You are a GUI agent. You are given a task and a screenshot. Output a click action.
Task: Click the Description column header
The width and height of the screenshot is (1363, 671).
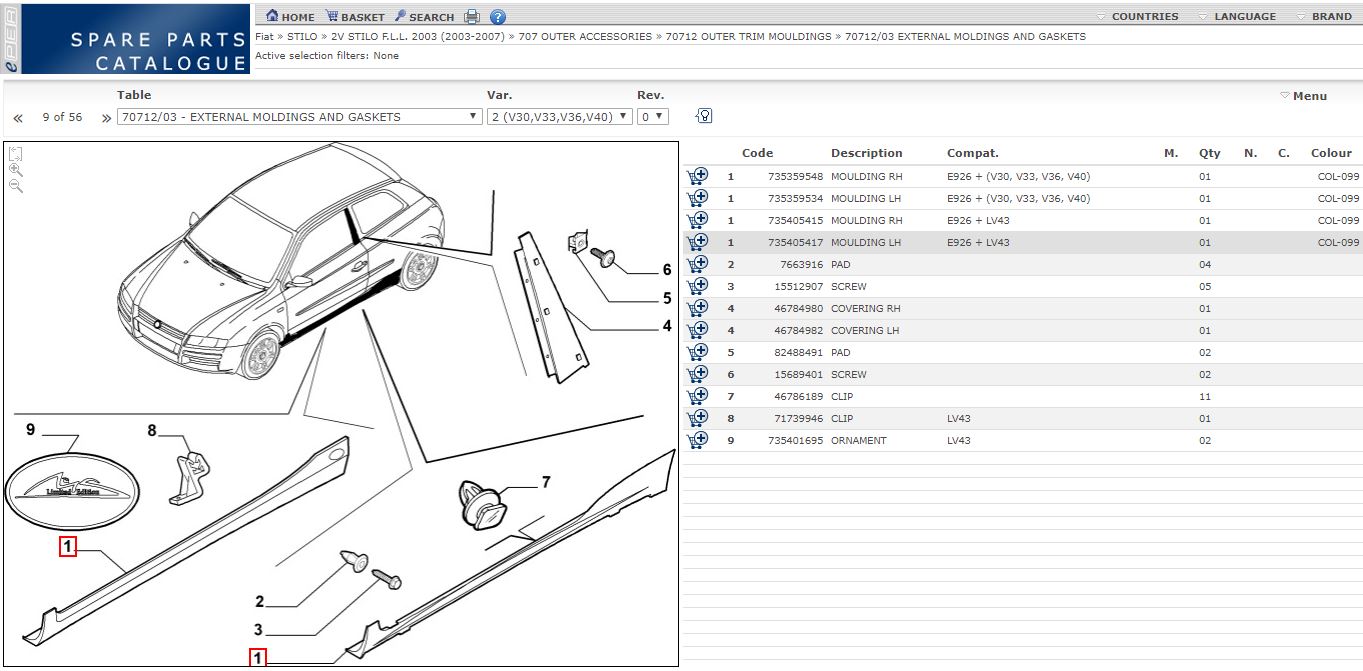click(x=866, y=153)
